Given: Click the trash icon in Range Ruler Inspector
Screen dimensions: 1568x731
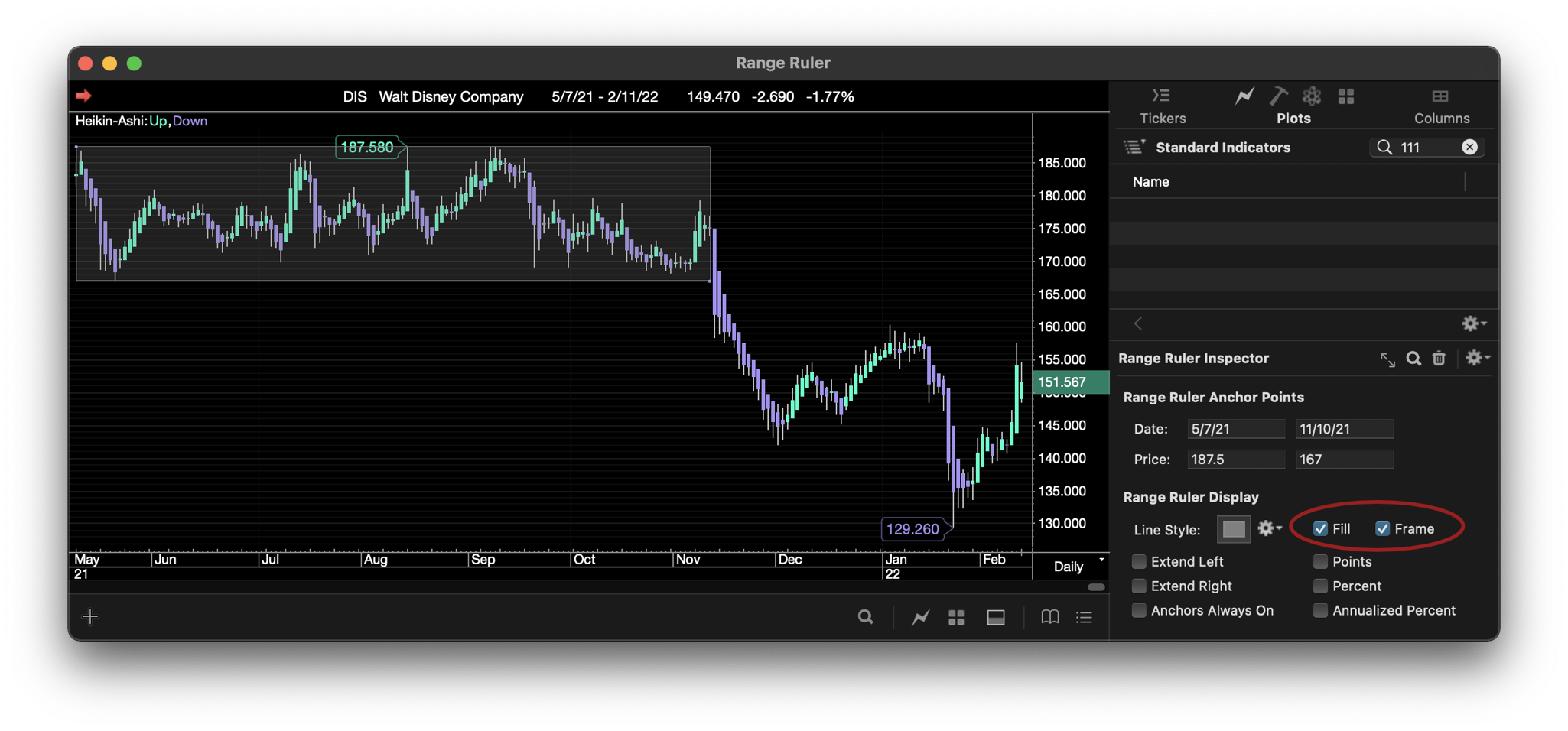Looking at the screenshot, I should click(1439, 359).
